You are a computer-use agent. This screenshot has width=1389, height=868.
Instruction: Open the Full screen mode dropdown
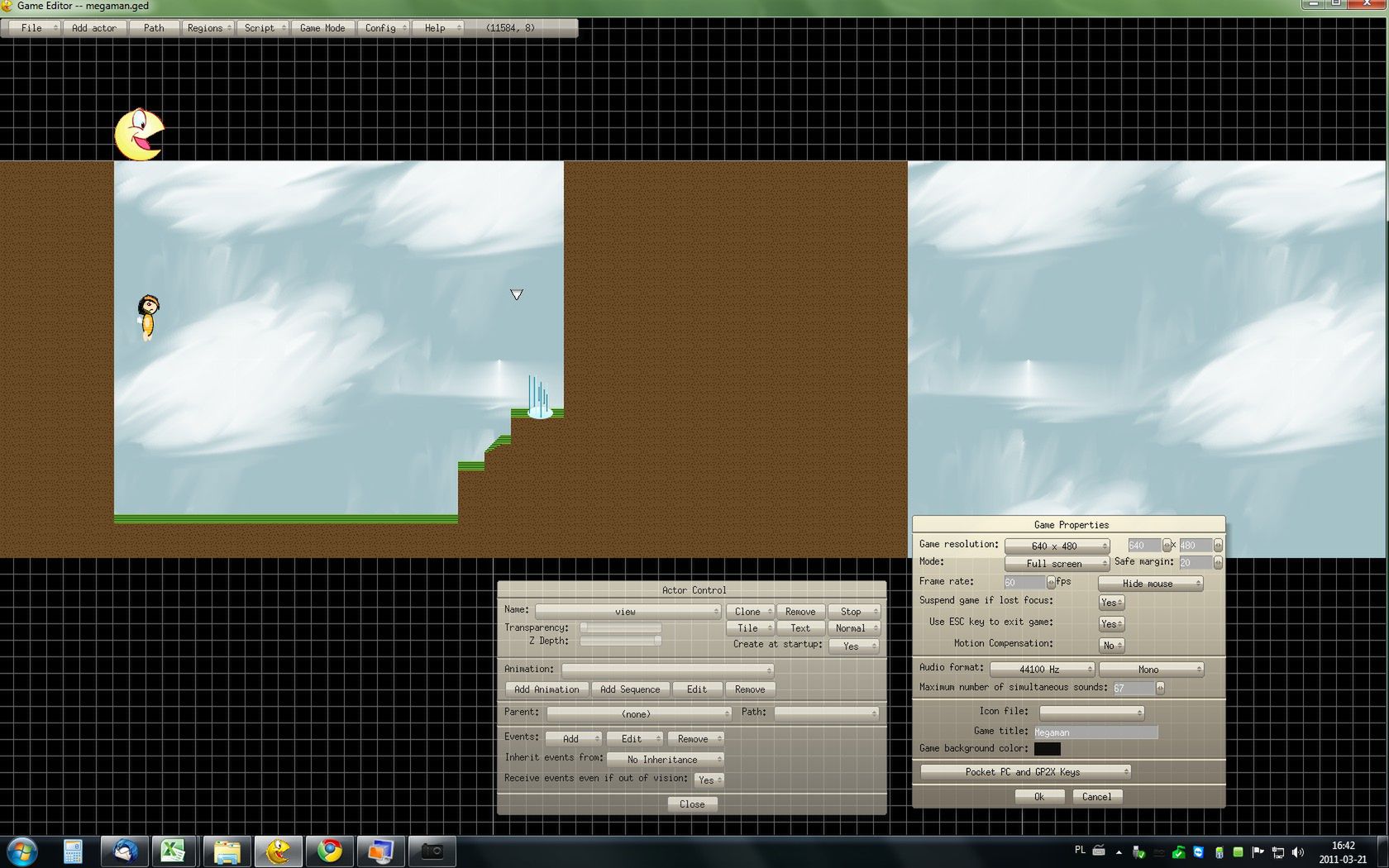click(x=1057, y=564)
